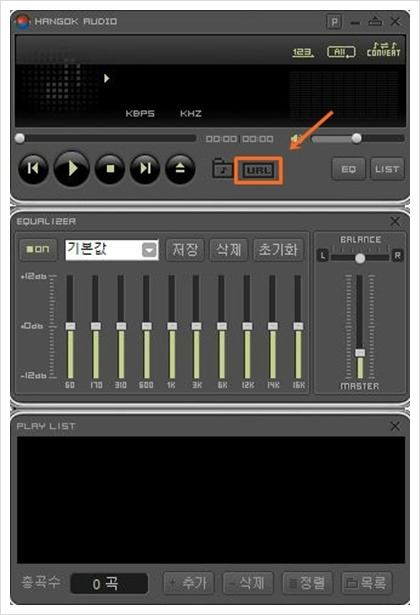
Task: Click the 14K equalizer slider
Action: (273, 326)
